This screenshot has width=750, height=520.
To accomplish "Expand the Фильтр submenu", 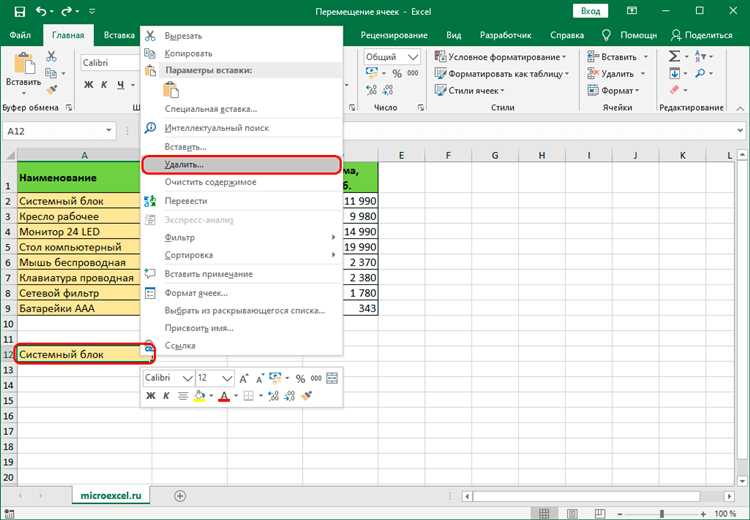I will click(x=333, y=237).
